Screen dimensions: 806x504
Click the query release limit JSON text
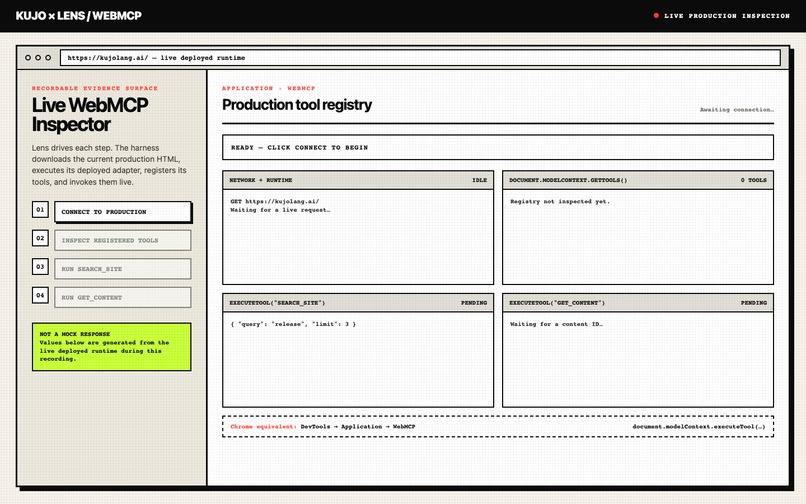coord(293,324)
